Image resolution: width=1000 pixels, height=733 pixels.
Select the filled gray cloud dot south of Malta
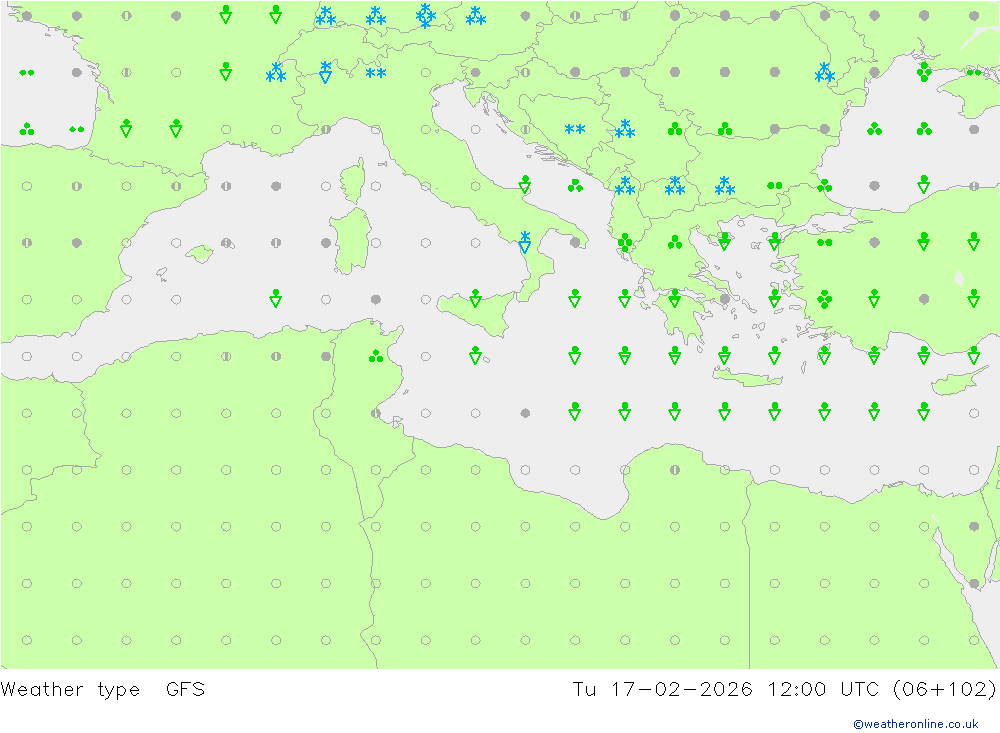[525, 413]
